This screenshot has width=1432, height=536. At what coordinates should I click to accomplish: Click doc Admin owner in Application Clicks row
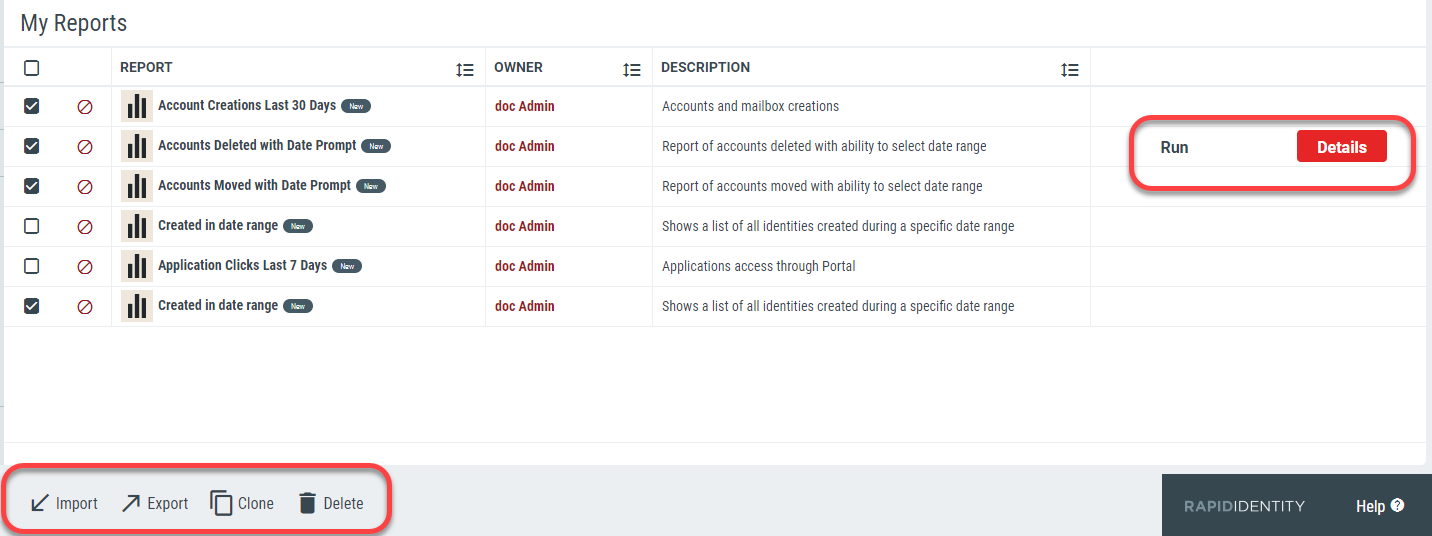(524, 266)
